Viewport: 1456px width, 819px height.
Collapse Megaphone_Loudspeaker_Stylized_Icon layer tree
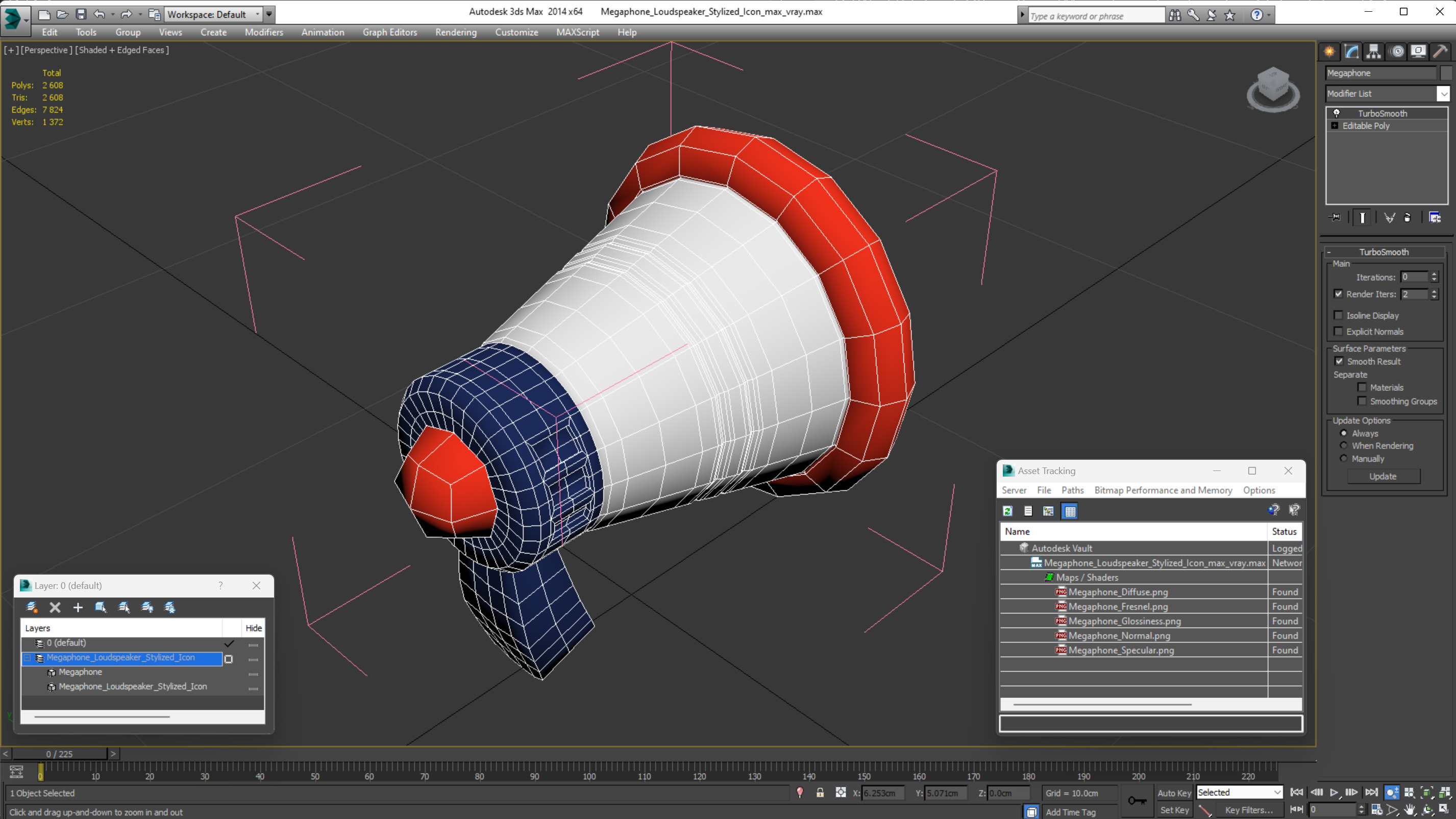[x=27, y=658]
